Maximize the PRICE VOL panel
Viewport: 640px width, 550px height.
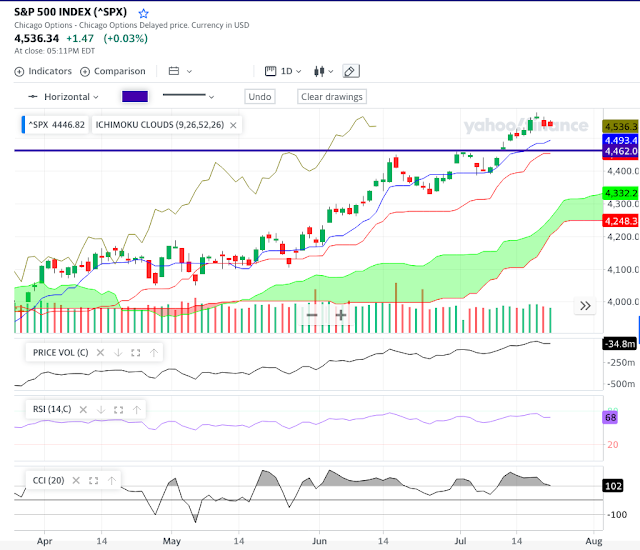tap(136, 353)
